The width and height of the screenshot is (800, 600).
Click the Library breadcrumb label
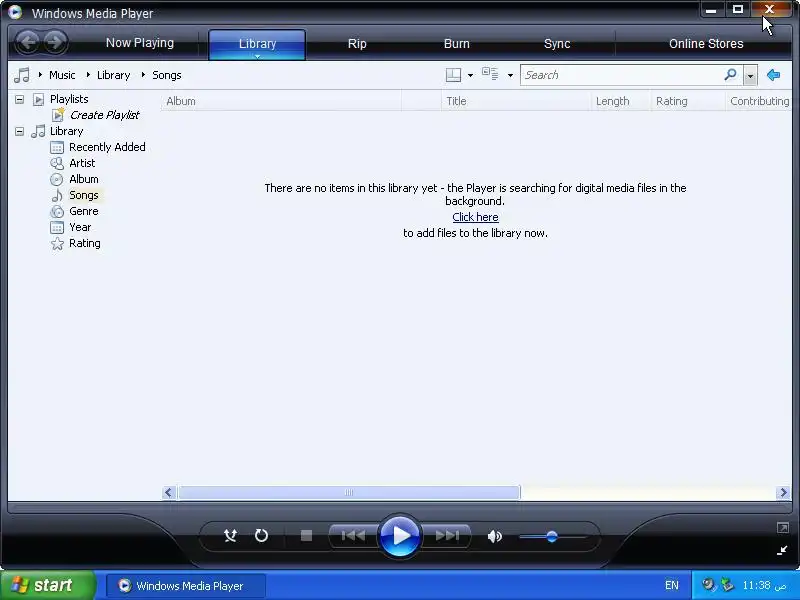113,75
